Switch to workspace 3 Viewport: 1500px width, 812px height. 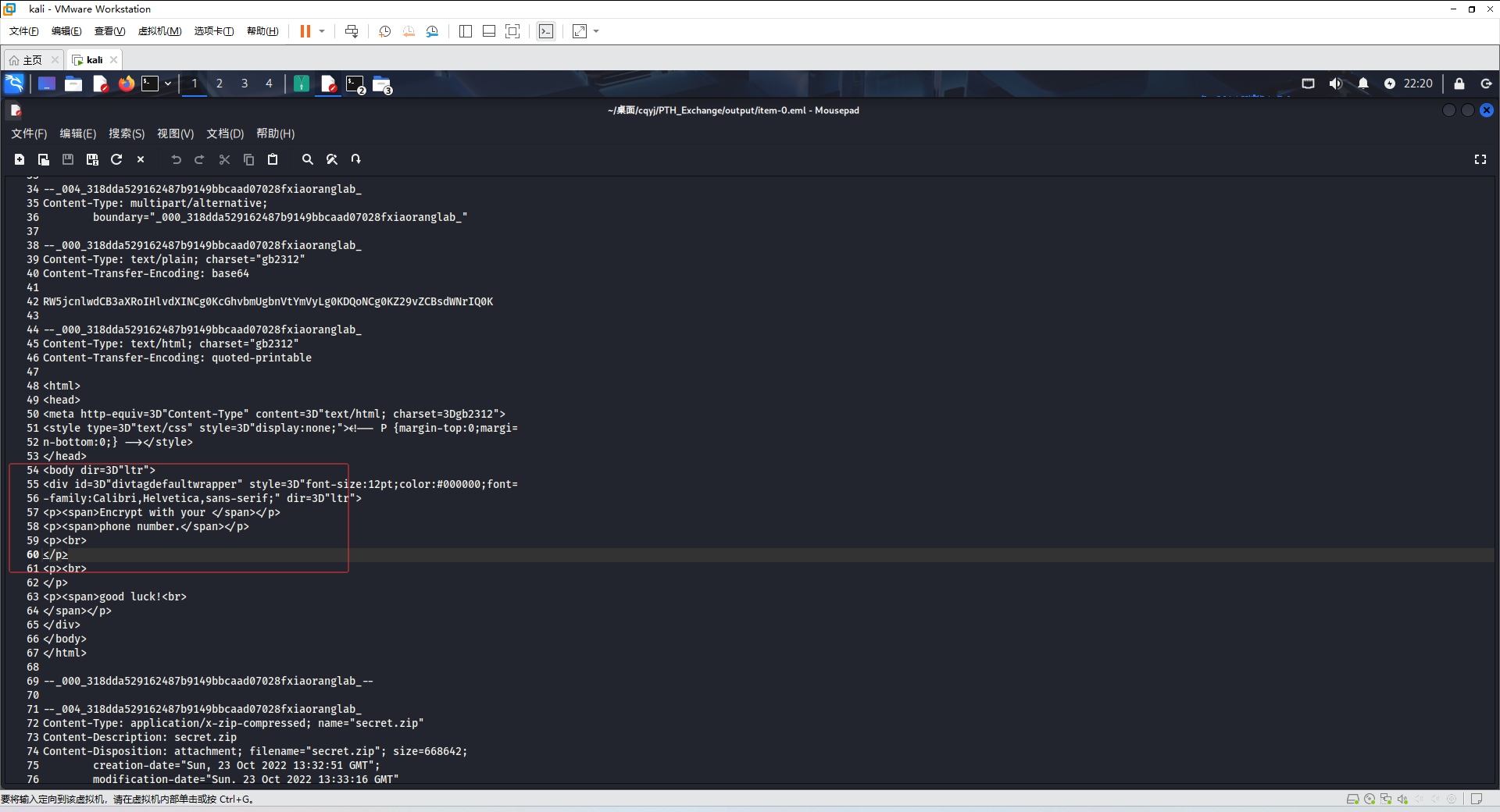click(245, 84)
